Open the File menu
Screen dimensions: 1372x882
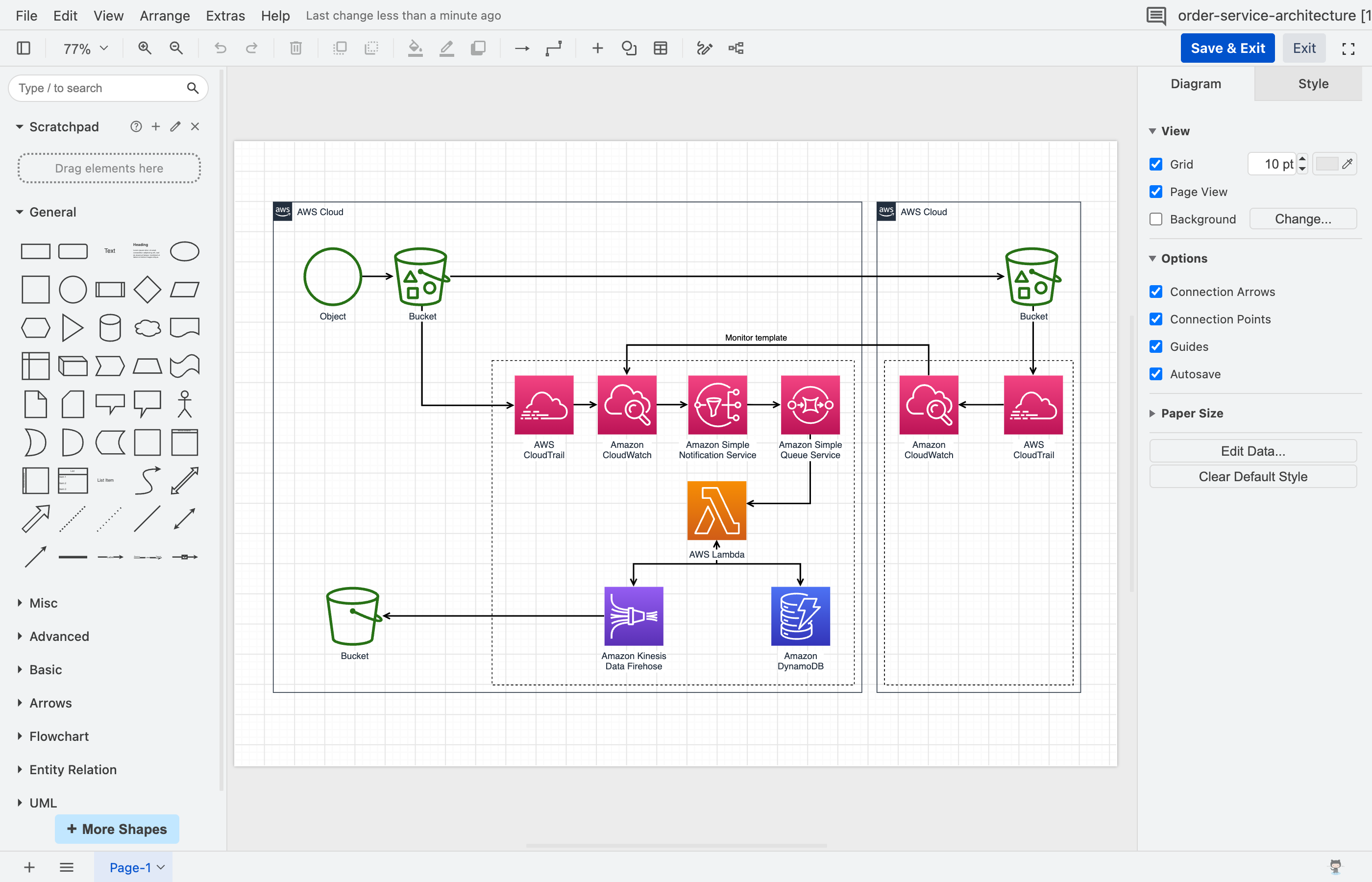(26, 16)
